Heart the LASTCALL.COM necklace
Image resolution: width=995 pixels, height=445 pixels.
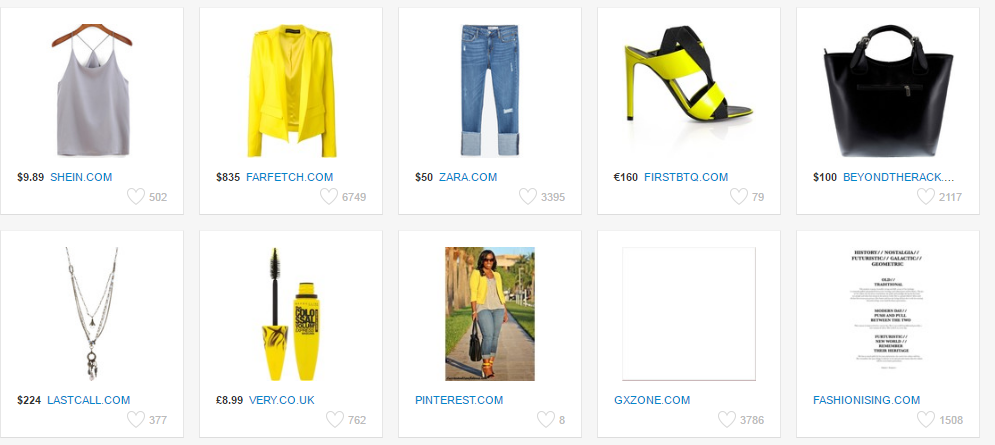click(x=136, y=419)
